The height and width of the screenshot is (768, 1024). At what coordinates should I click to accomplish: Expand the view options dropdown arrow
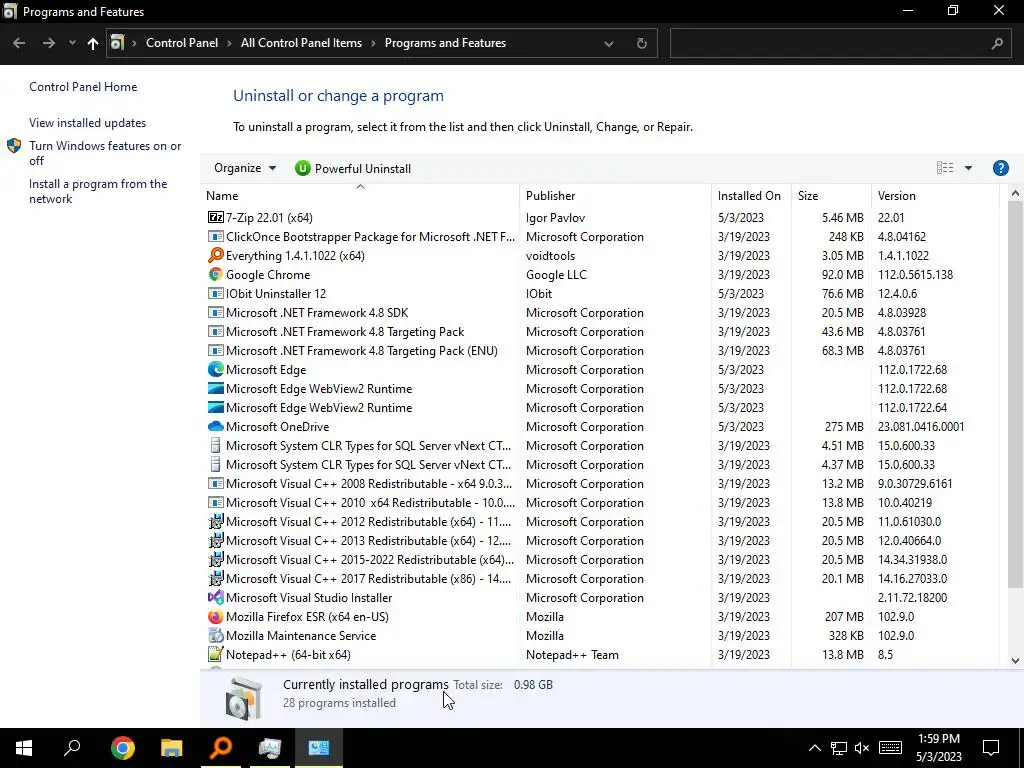(x=968, y=168)
